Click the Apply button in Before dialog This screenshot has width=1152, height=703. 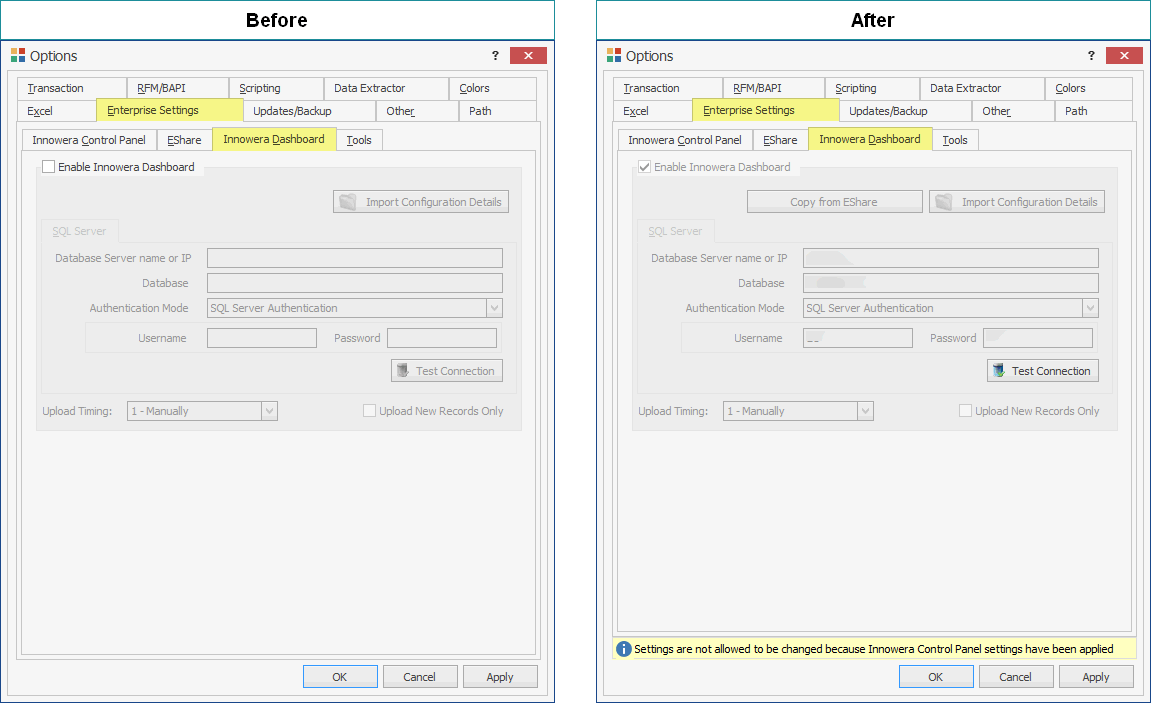500,676
